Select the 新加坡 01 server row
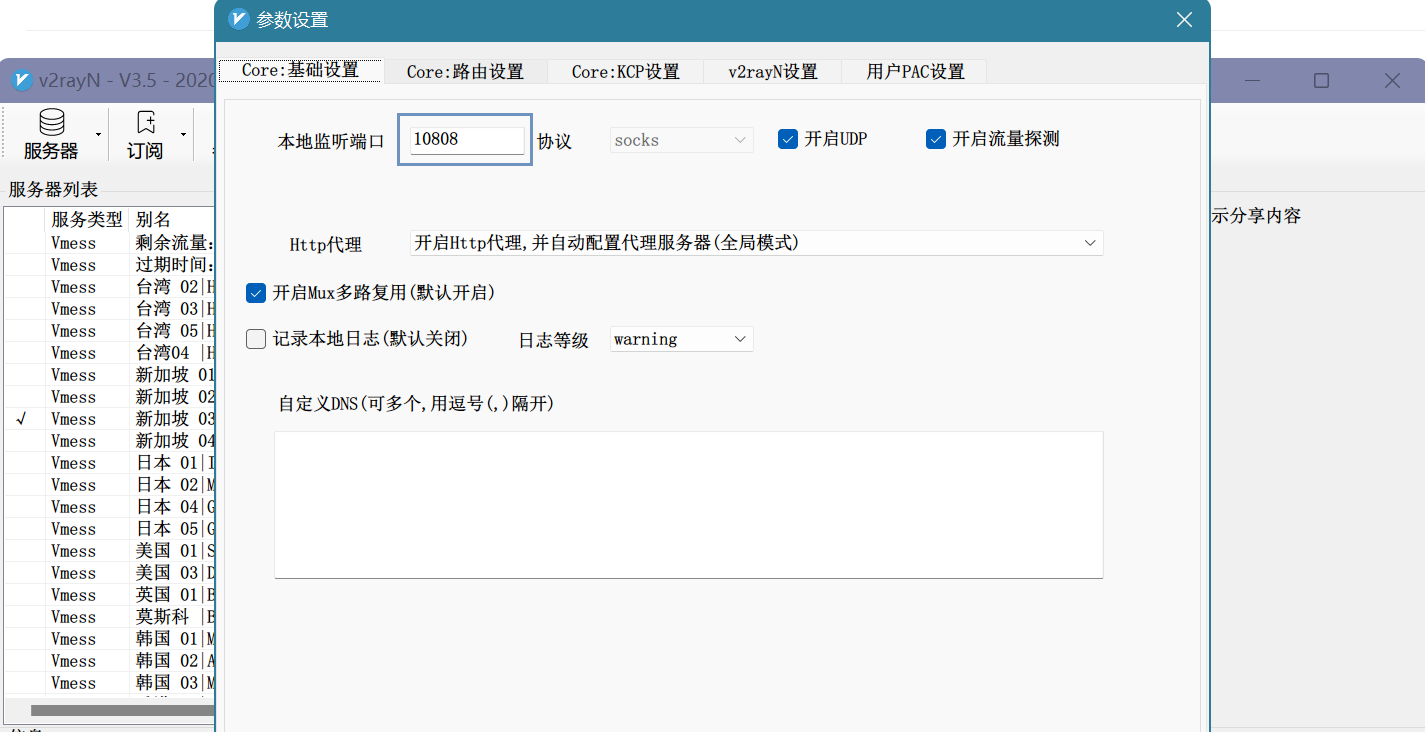The height and width of the screenshot is (732, 1425). click(110, 375)
